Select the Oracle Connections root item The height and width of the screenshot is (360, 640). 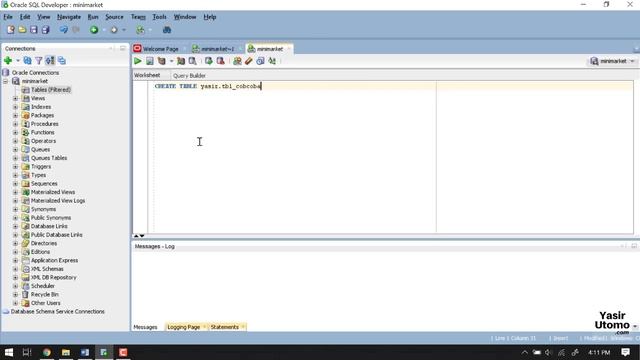35,73
